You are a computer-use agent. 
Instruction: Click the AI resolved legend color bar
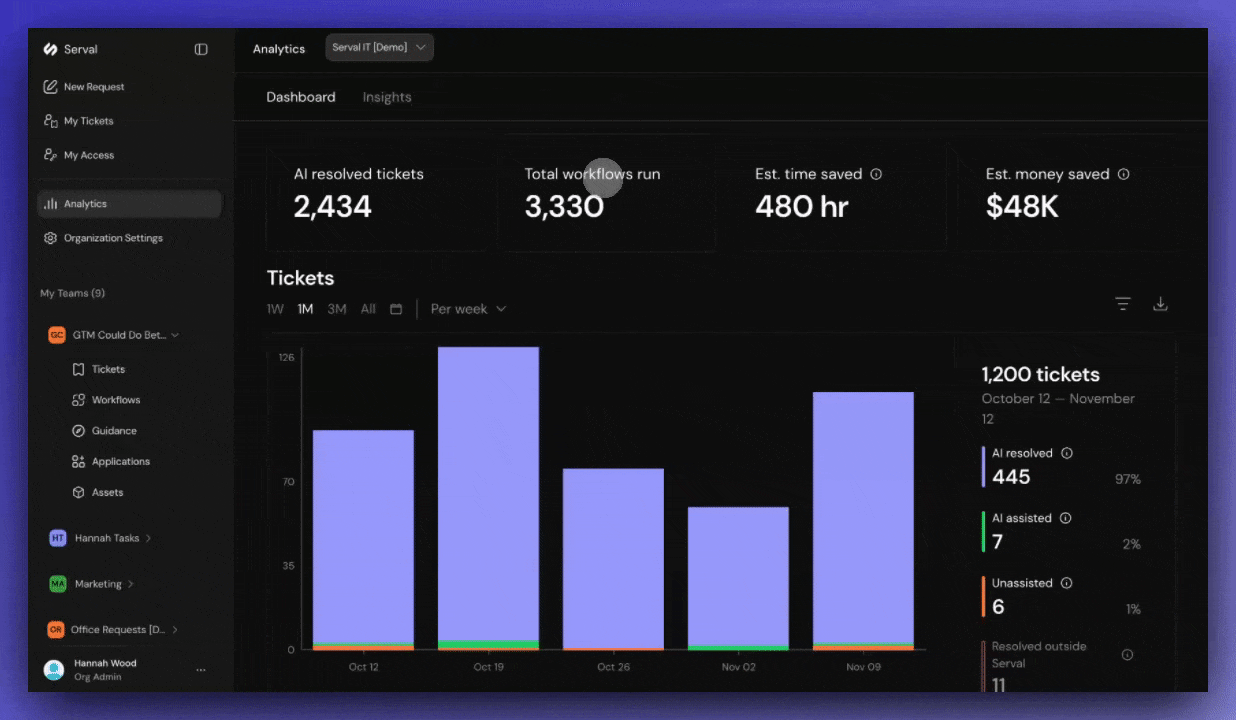983,466
